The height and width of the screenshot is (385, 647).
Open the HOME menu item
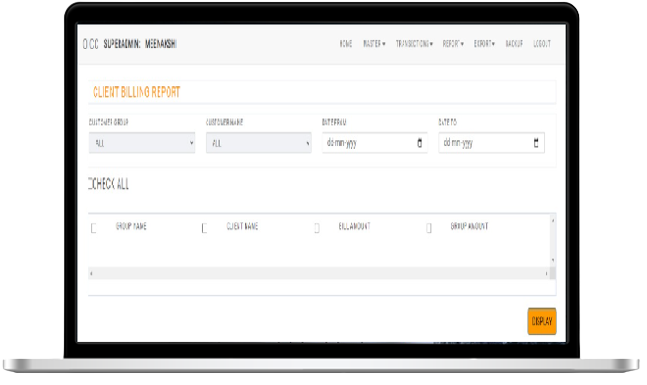click(x=346, y=44)
